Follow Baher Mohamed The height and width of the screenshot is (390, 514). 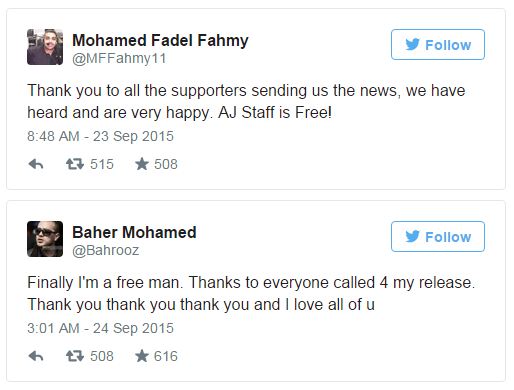point(438,237)
